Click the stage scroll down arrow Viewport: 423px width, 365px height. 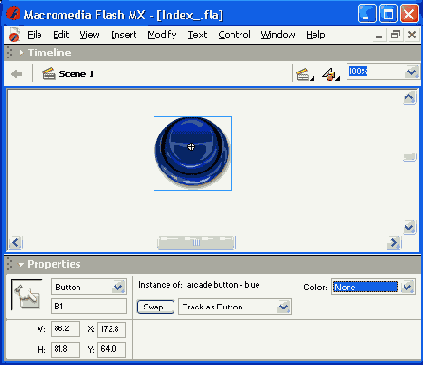(x=409, y=227)
